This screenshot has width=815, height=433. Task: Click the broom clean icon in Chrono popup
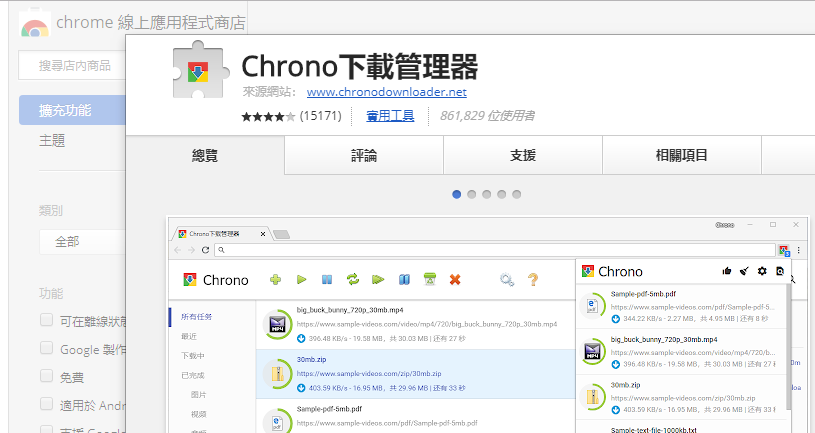click(744, 271)
